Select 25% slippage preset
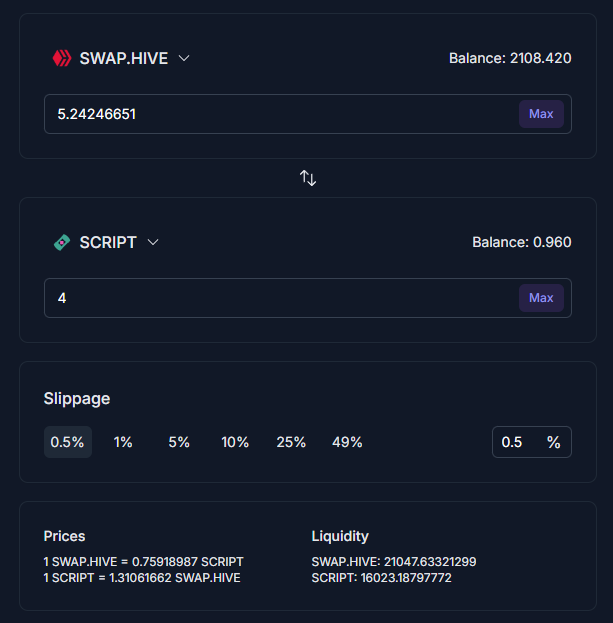Screen dimensions: 613x623 tap(291, 442)
